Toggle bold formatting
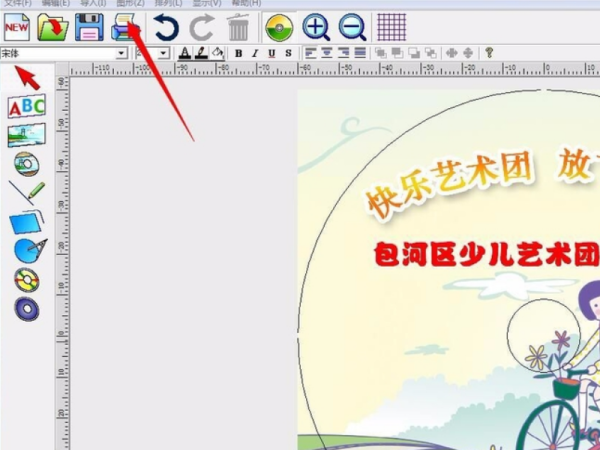This screenshot has height=450, width=600. [x=238, y=53]
